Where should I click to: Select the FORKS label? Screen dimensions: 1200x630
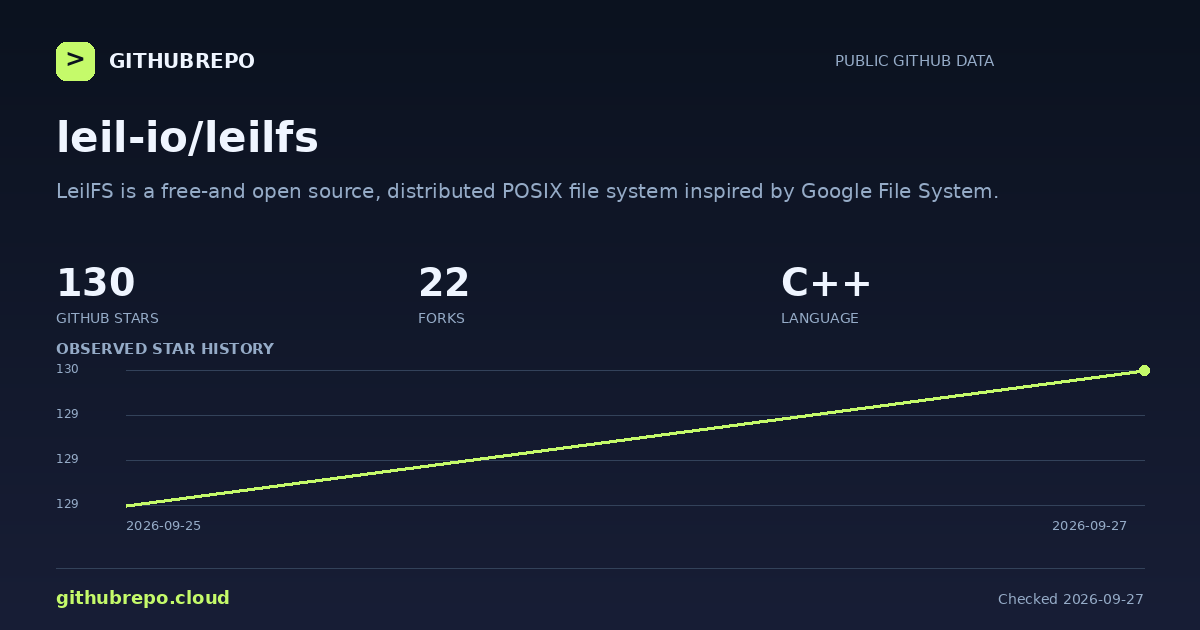(x=441, y=318)
